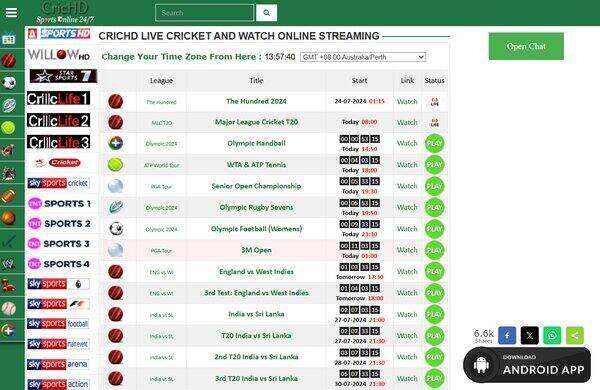Open Senior Open Championship title link
The width and height of the screenshot is (600, 390).
point(256,186)
